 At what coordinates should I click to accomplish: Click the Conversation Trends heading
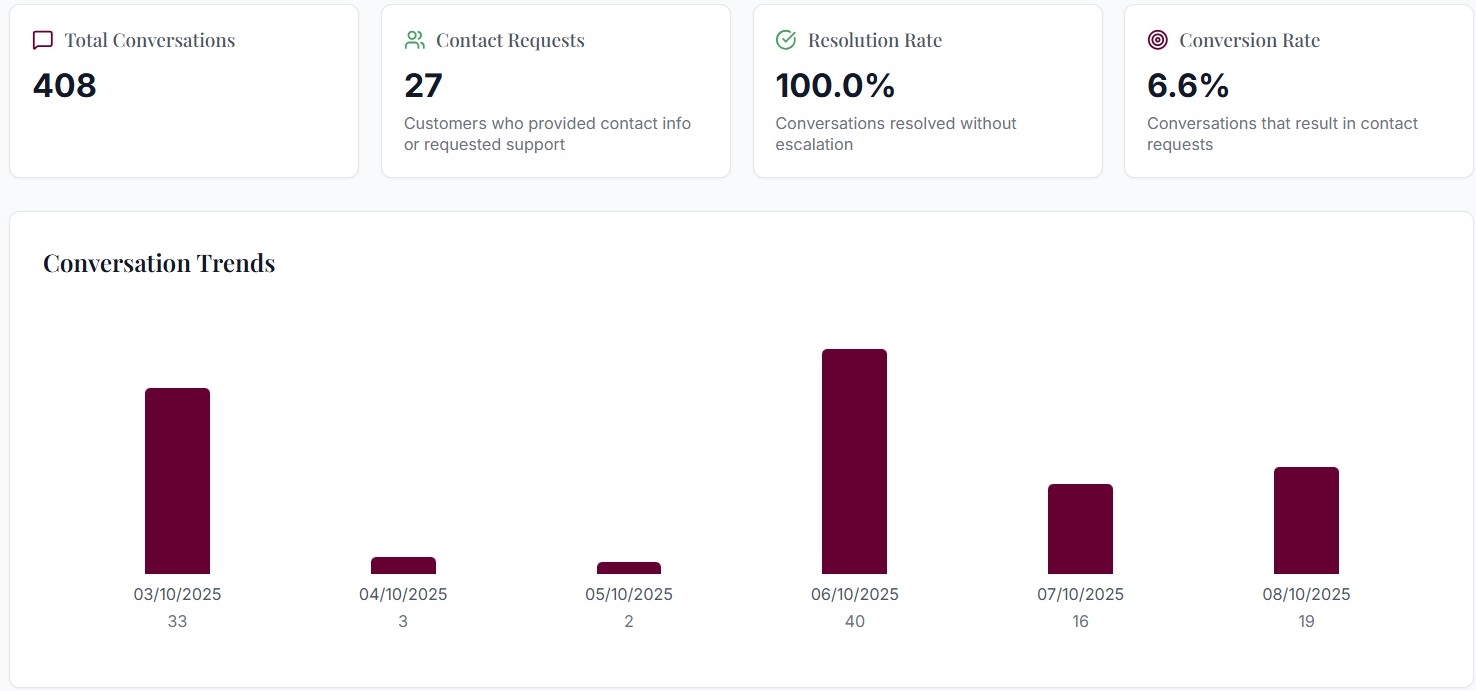coord(158,262)
